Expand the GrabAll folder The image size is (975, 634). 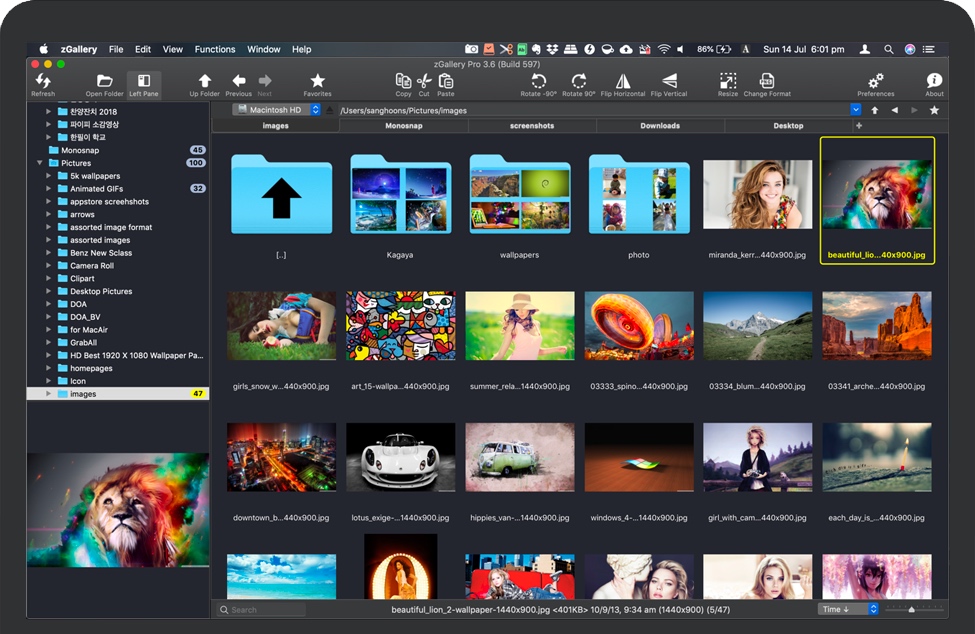[x=49, y=342]
